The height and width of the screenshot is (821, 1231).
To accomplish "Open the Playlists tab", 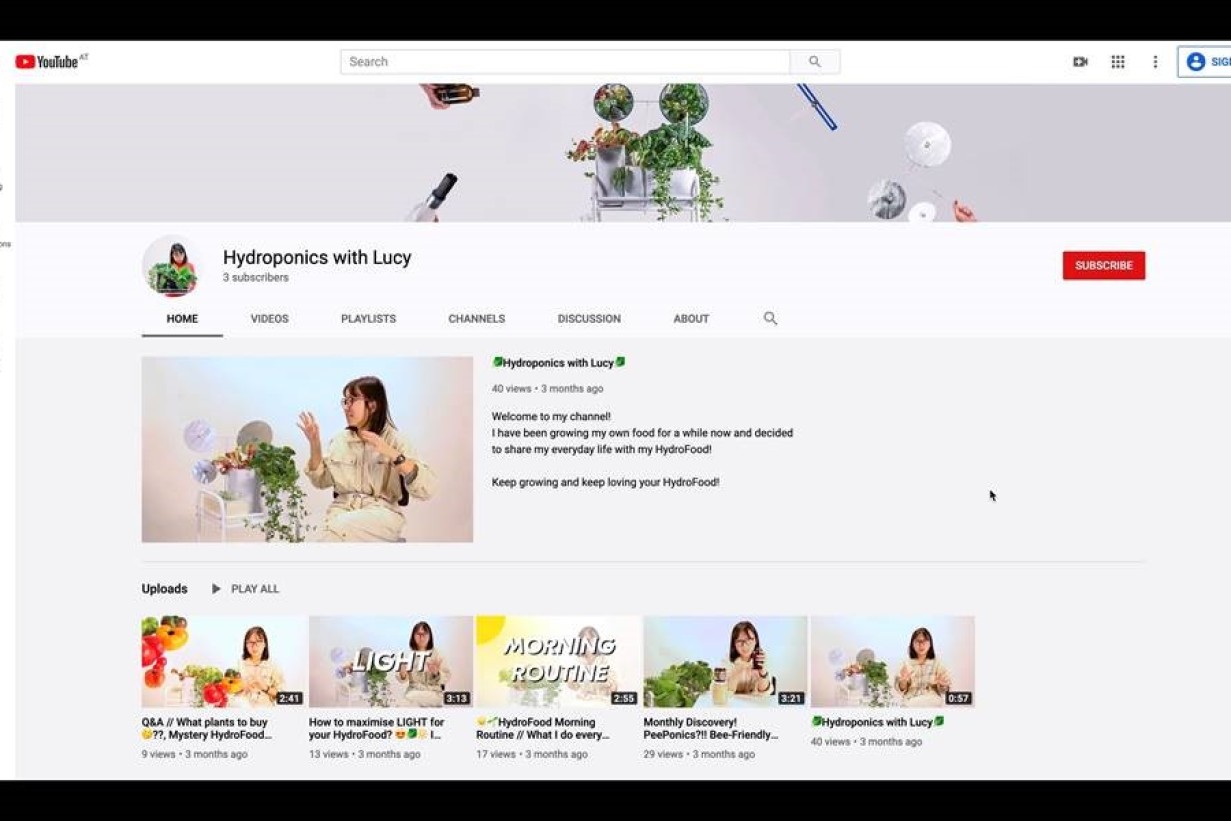I will [x=368, y=319].
